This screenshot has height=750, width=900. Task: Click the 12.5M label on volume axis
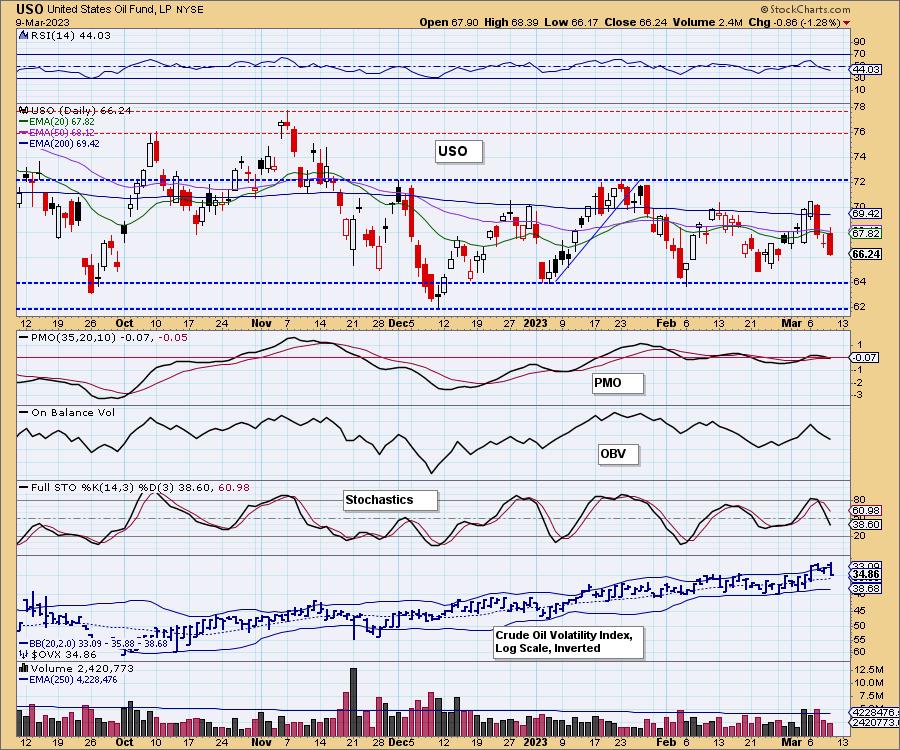(x=868, y=670)
